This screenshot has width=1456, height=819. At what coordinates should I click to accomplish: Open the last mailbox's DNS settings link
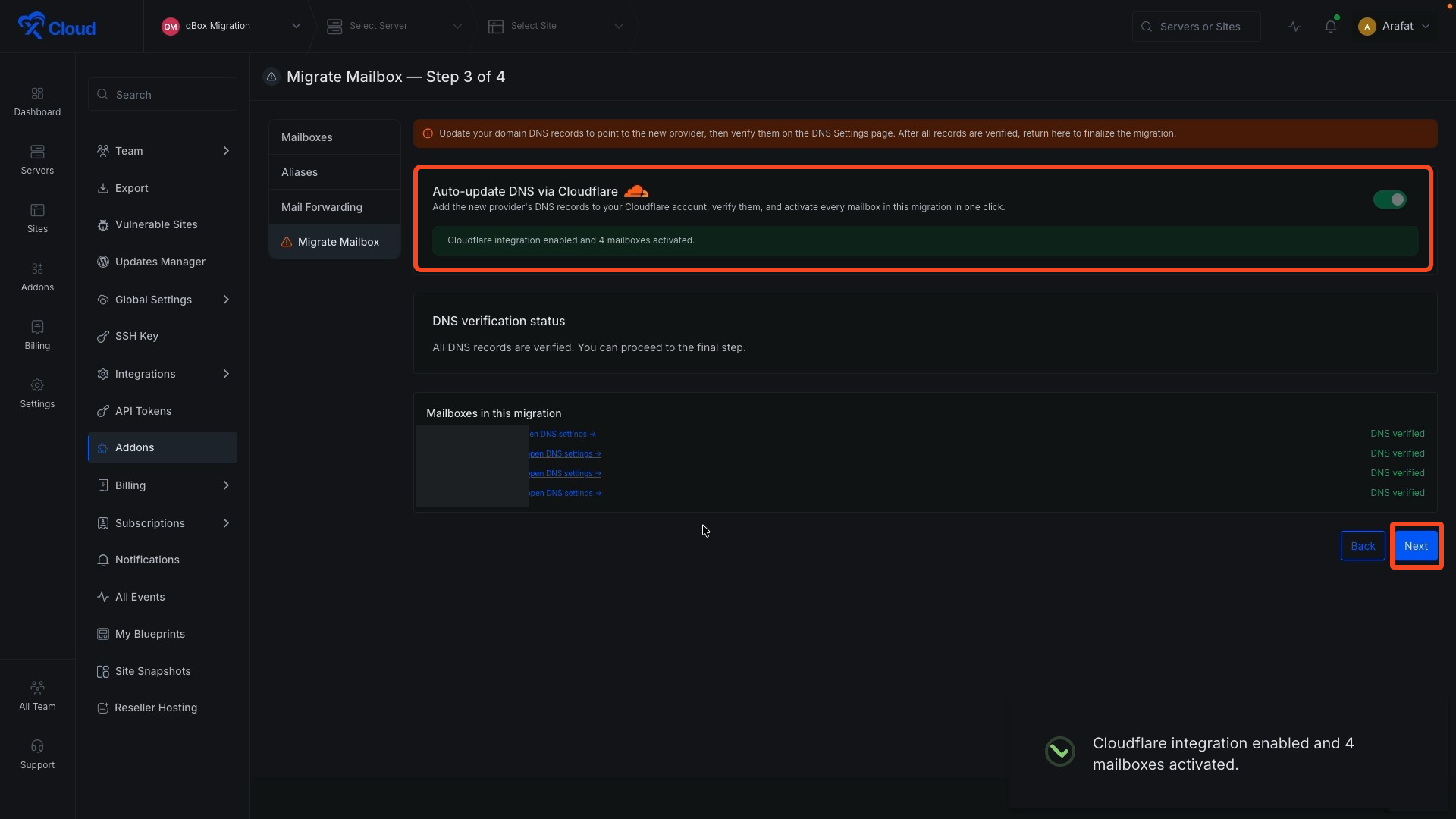click(565, 494)
